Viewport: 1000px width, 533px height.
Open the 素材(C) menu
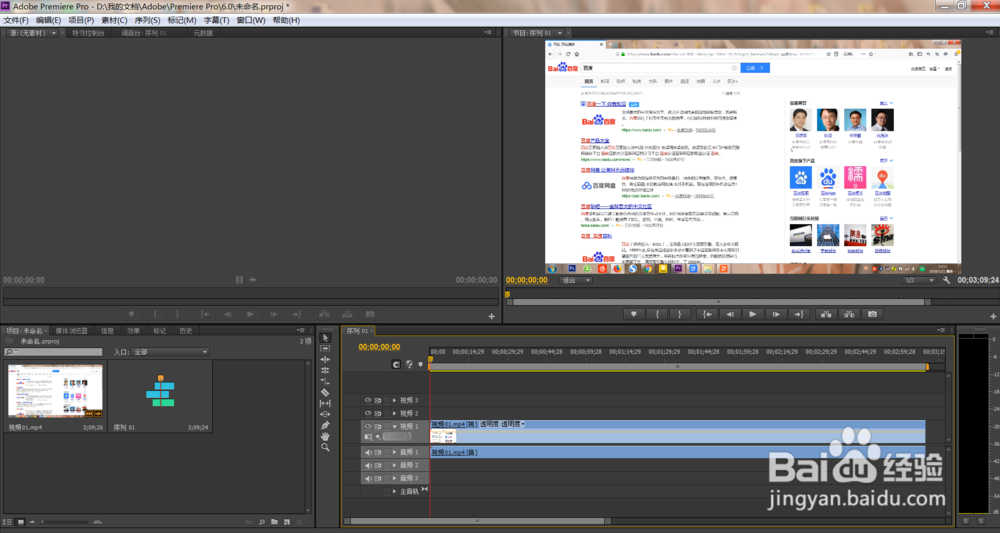114,20
